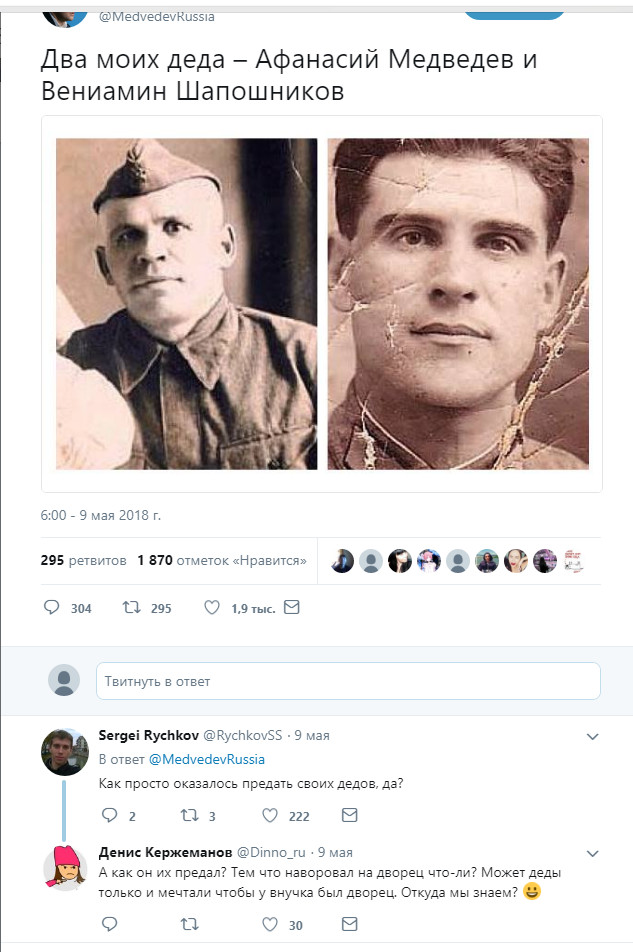633x952 pixels.
Task: Retweet Sergei Rychkov's reply
Action: click(x=188, y=815)
